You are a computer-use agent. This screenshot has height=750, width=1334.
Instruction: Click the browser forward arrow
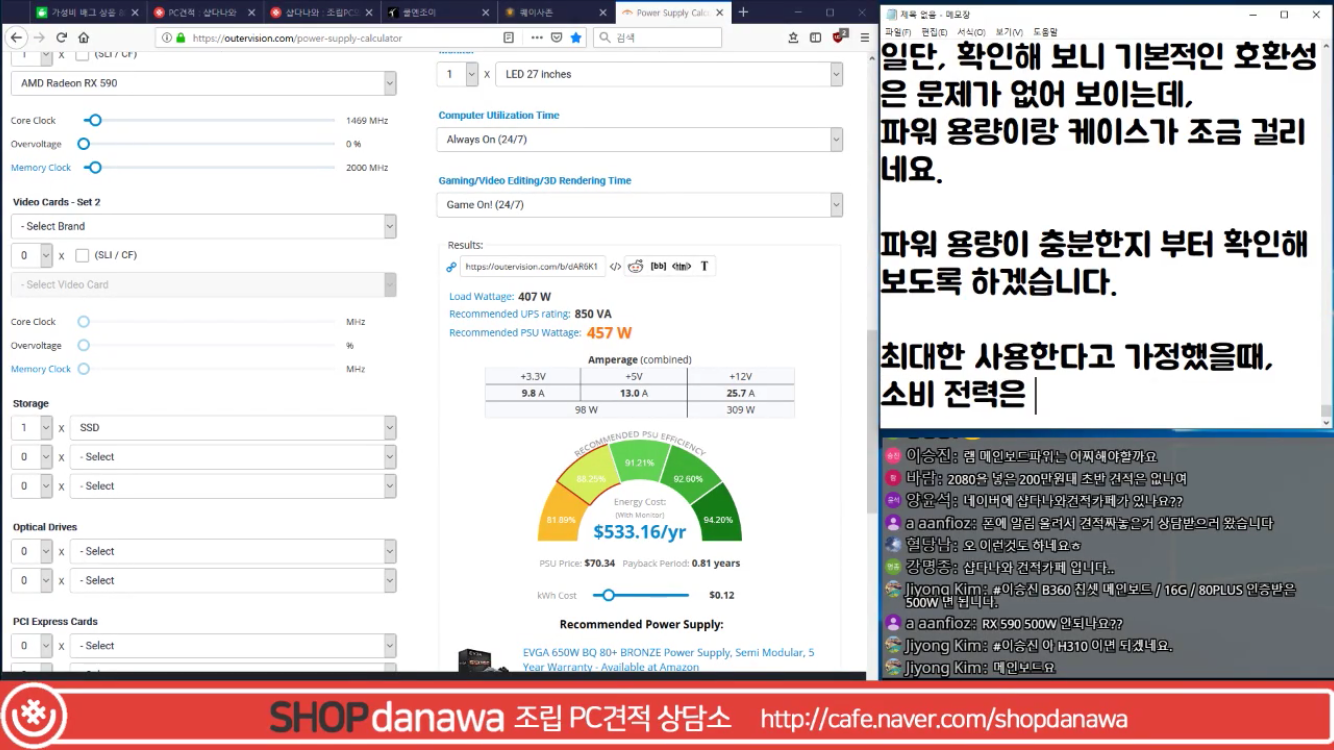pyautogui.click(x=39, y=38)
